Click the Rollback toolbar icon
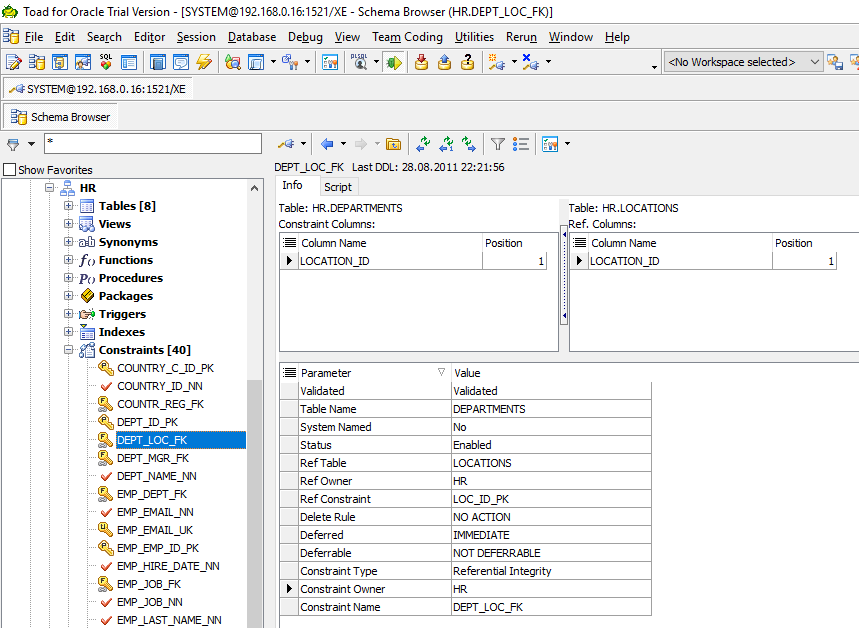The image size is (859, 628). [x=444, y=62]
